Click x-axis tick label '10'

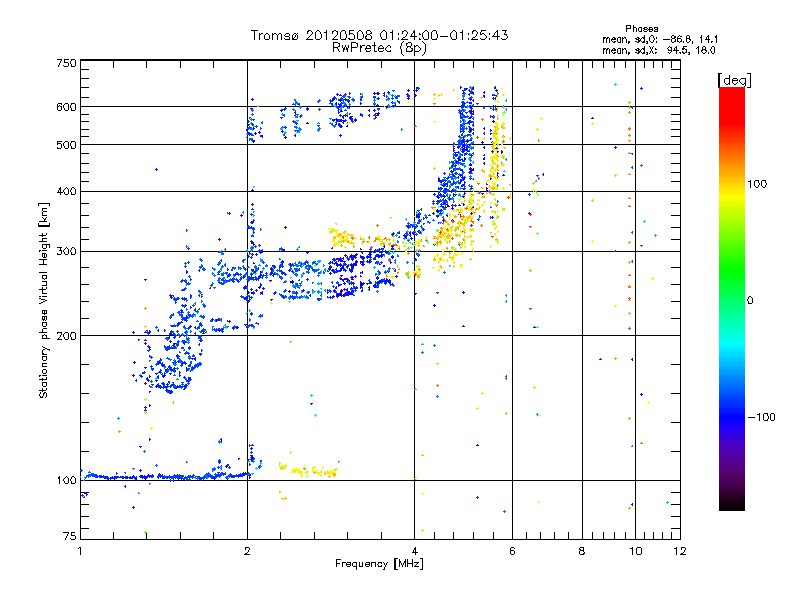coord(635,551)
